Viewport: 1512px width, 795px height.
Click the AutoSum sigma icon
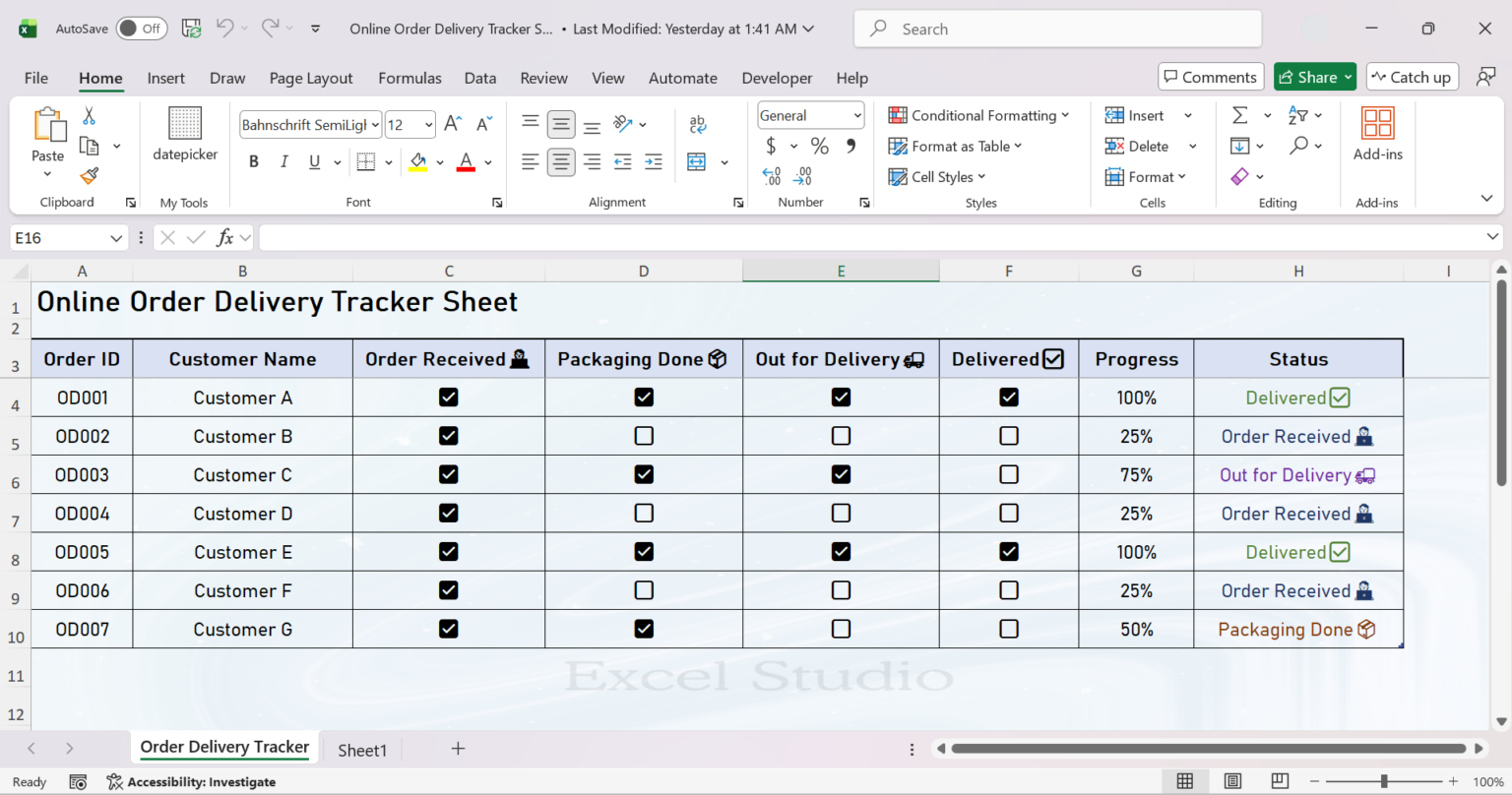[1240, 115]
